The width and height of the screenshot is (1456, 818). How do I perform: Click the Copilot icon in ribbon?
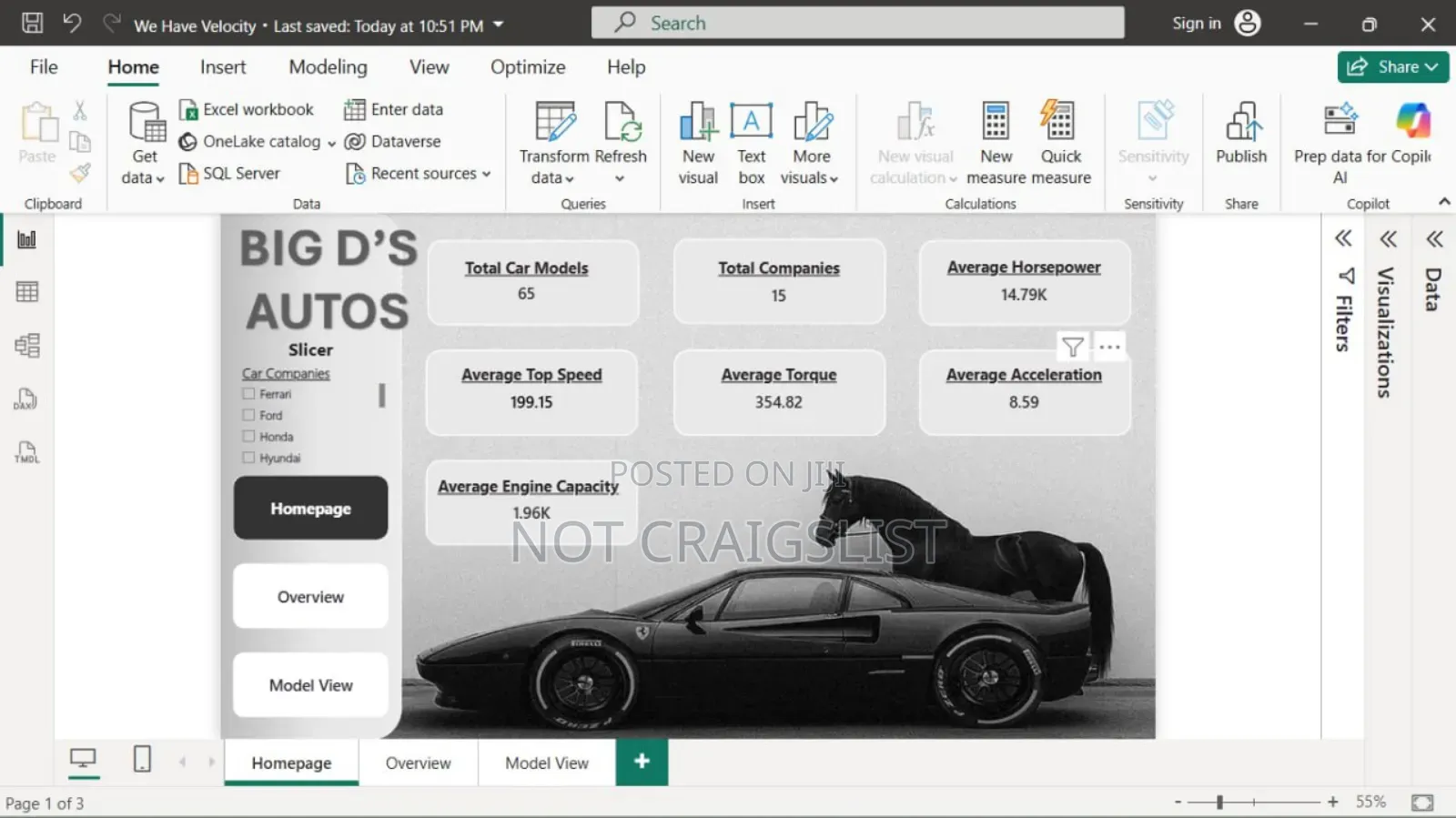coord(1413,120)
